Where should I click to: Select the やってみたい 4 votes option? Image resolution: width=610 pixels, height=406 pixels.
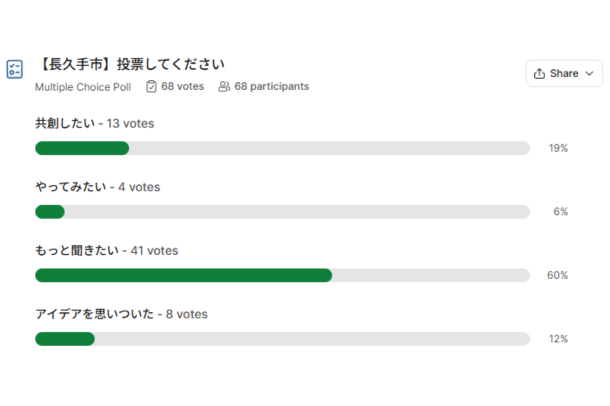98,187
